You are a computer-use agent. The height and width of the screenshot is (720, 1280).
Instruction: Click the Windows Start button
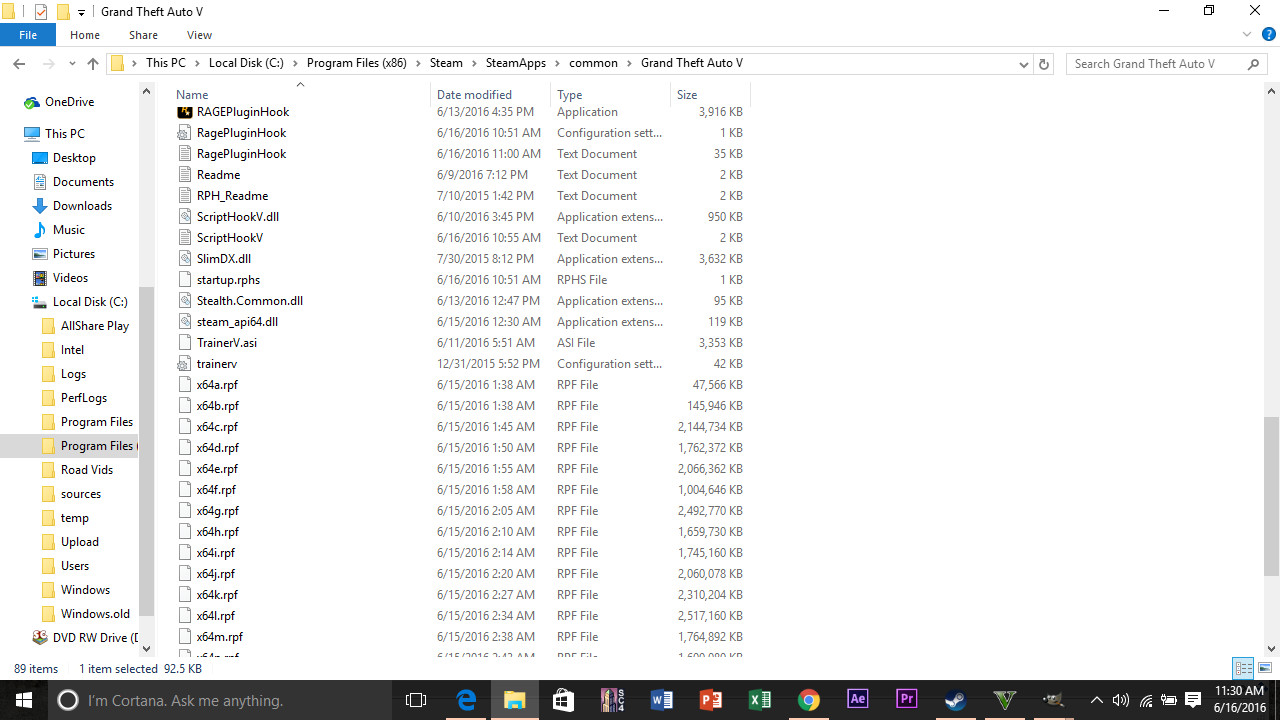[x=23, y=700]
